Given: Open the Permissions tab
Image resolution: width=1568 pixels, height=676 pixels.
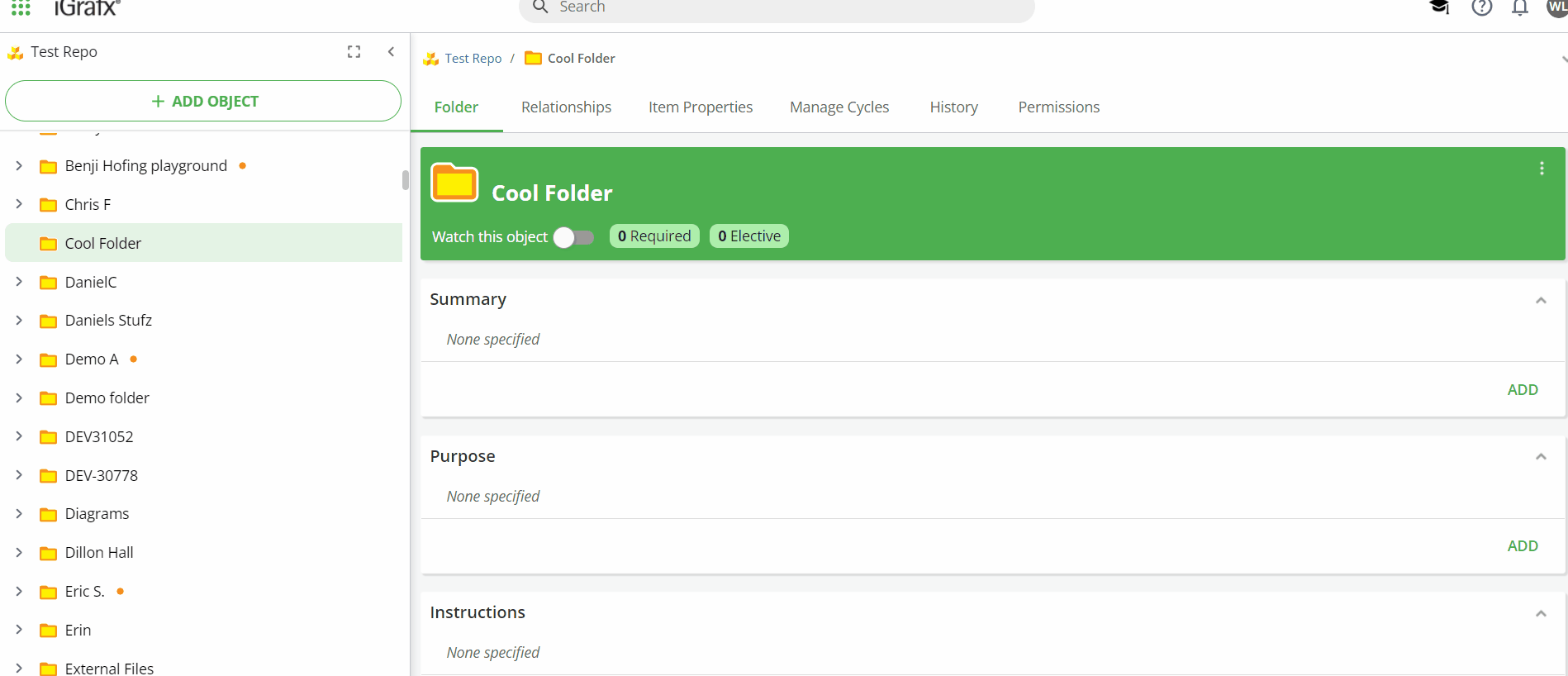Looking at the screenshot, I should coord(1058,107).
